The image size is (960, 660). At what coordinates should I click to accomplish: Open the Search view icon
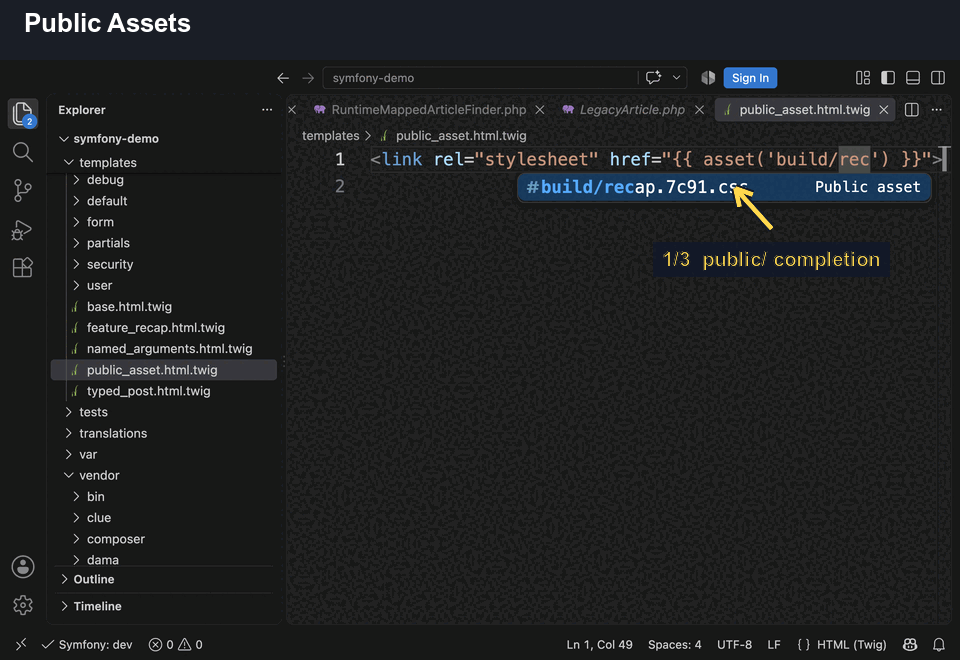(x=23, y=152)
